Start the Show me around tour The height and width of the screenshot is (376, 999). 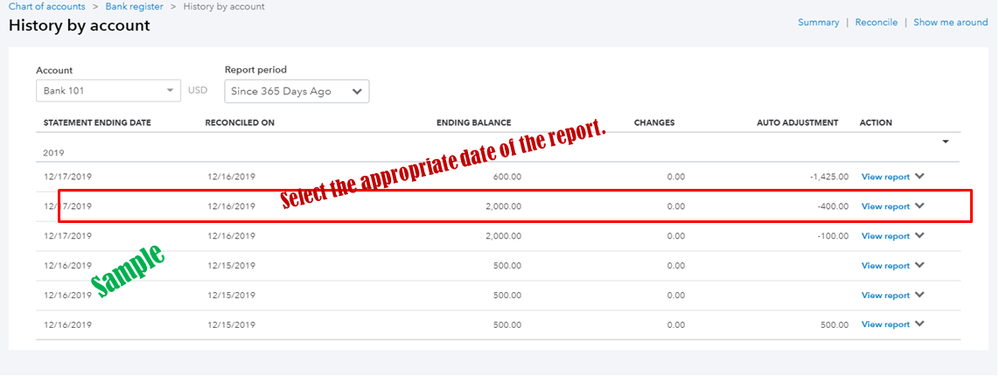[951, 22]
